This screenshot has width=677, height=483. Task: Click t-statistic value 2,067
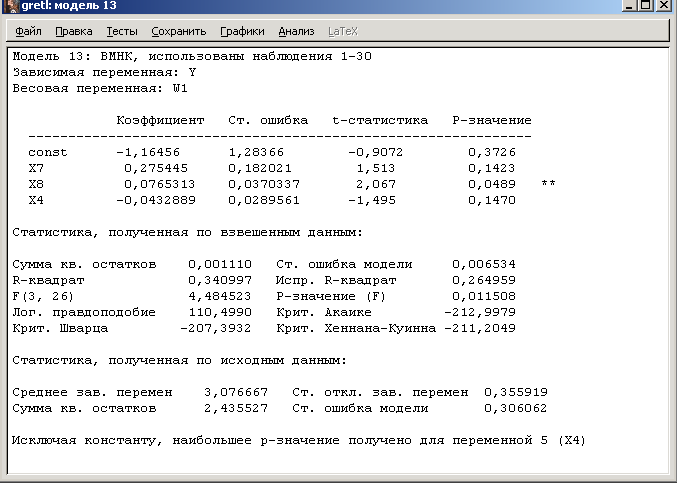coord(376,184)
